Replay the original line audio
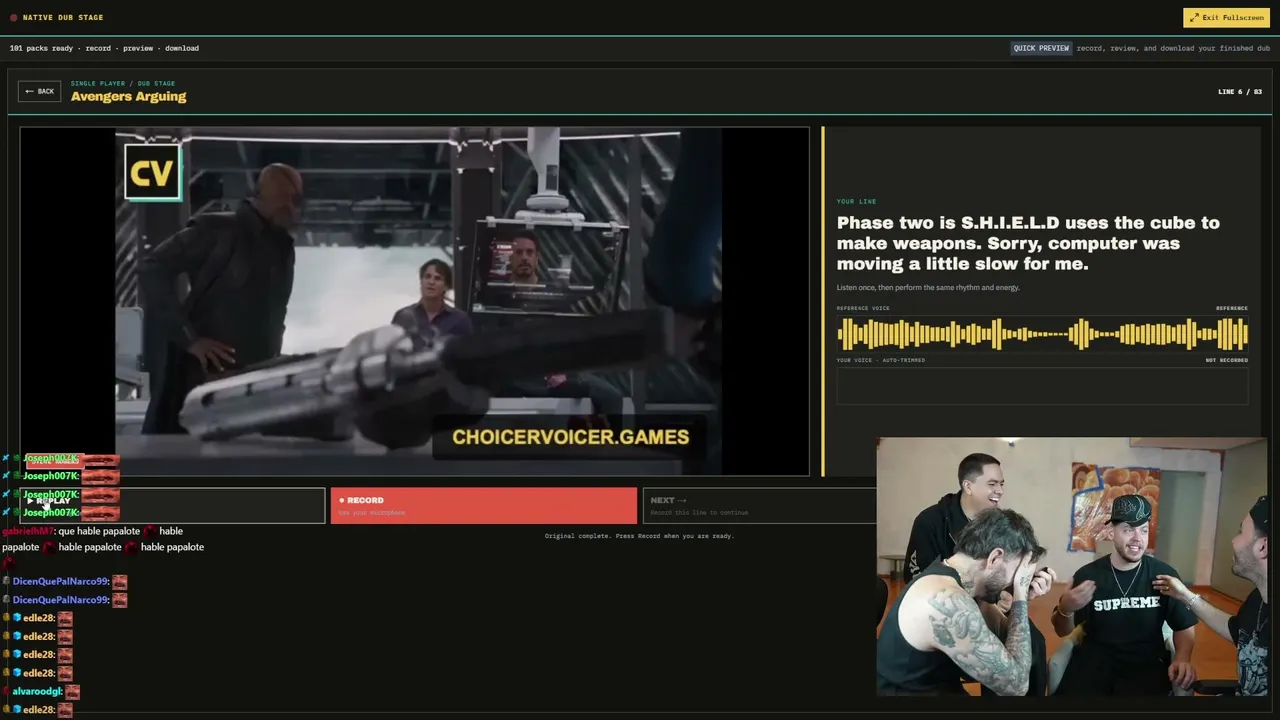 coord(173,505)
